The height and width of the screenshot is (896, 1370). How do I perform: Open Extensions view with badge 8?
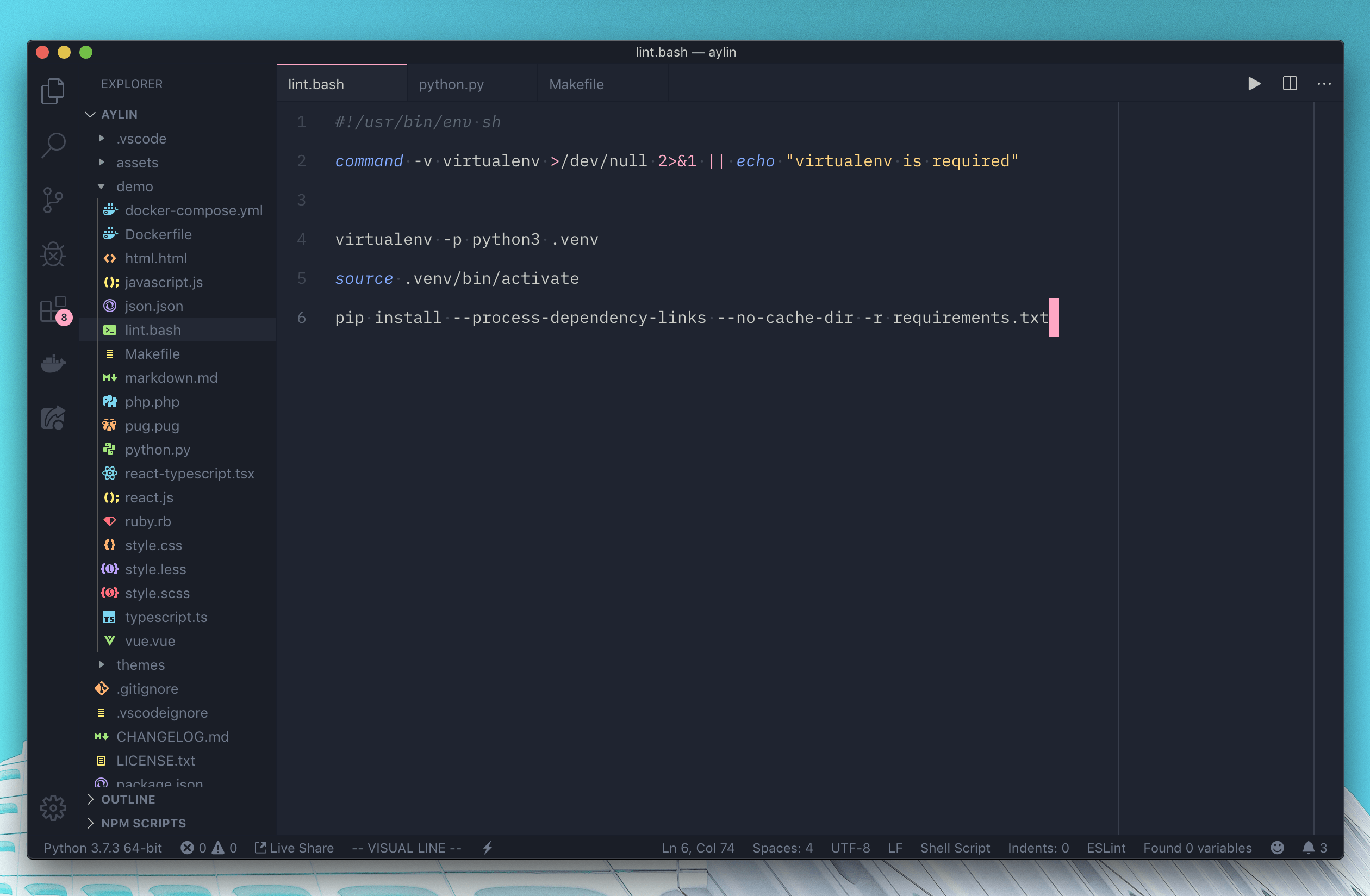tap(53, 309)
